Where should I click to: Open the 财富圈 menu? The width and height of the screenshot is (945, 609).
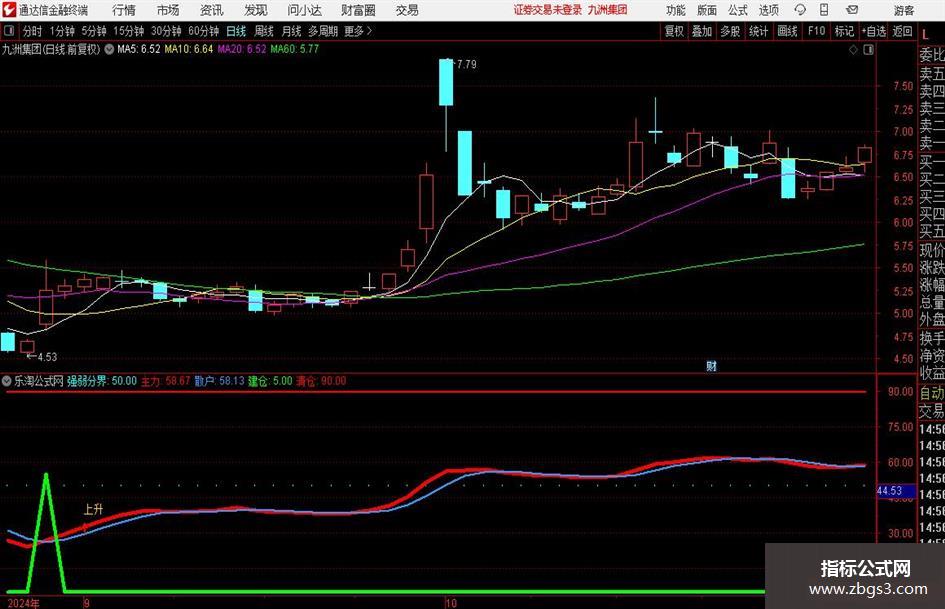point(358,10)
